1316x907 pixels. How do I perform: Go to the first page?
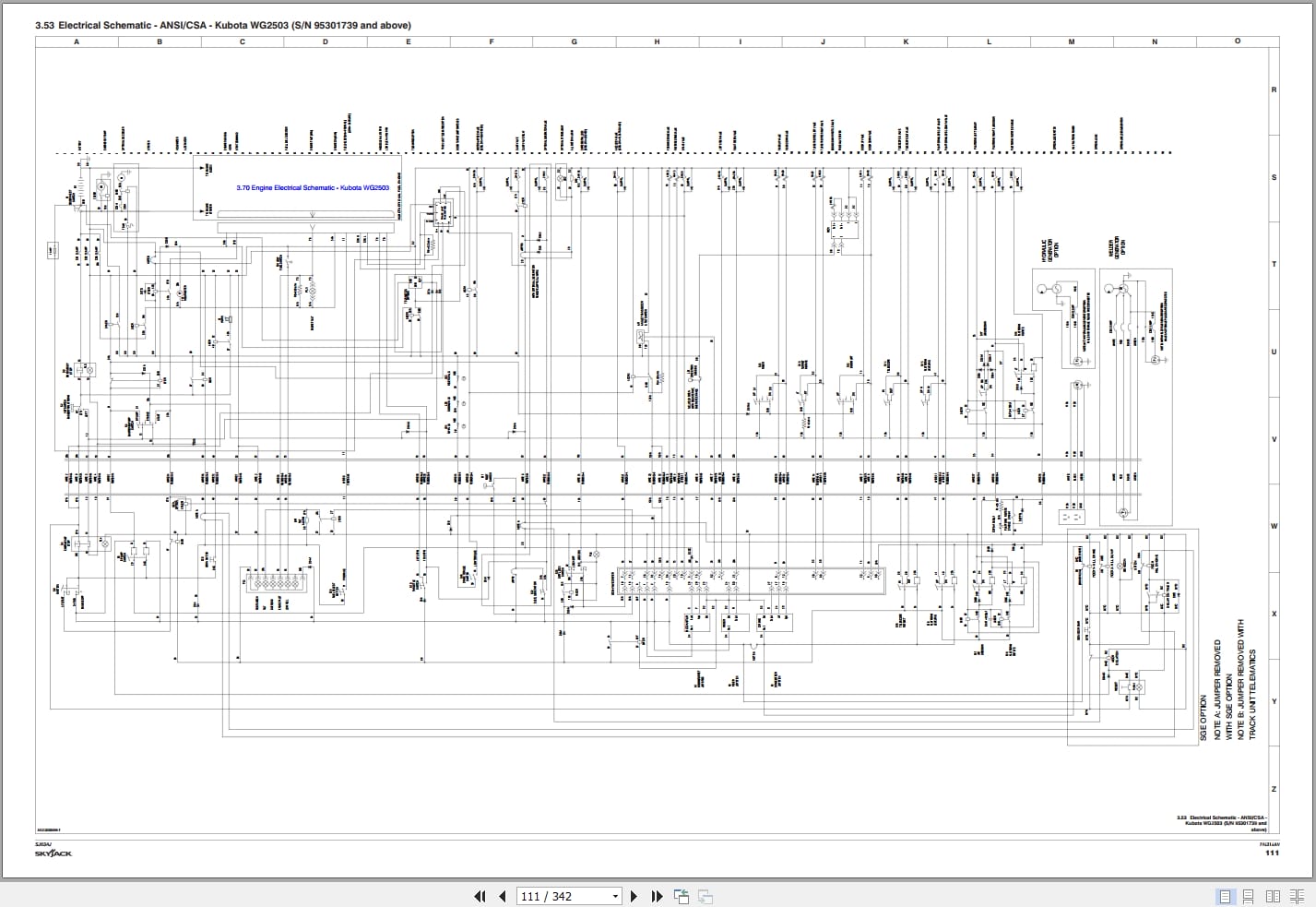480,896
